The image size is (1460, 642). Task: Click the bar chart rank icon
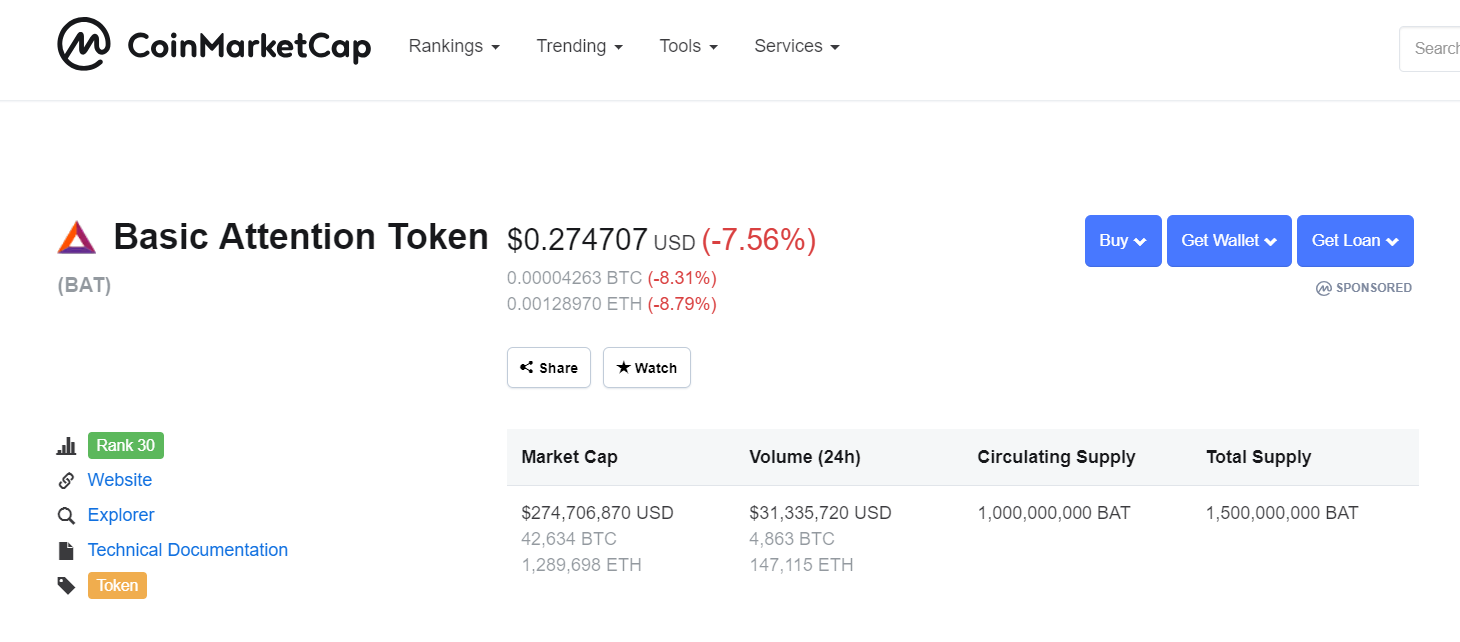coord(67,446)
